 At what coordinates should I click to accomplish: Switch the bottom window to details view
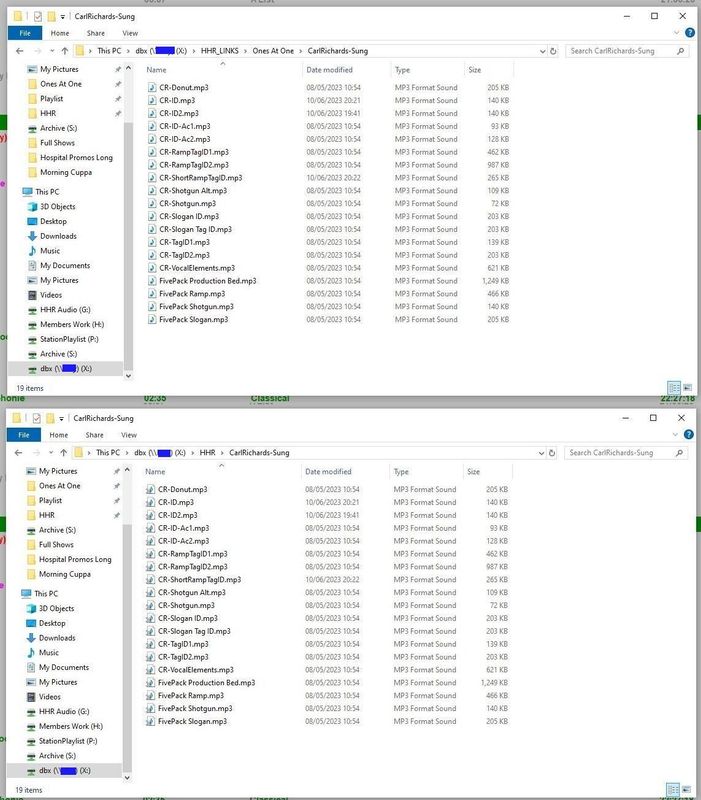point(673,790)
